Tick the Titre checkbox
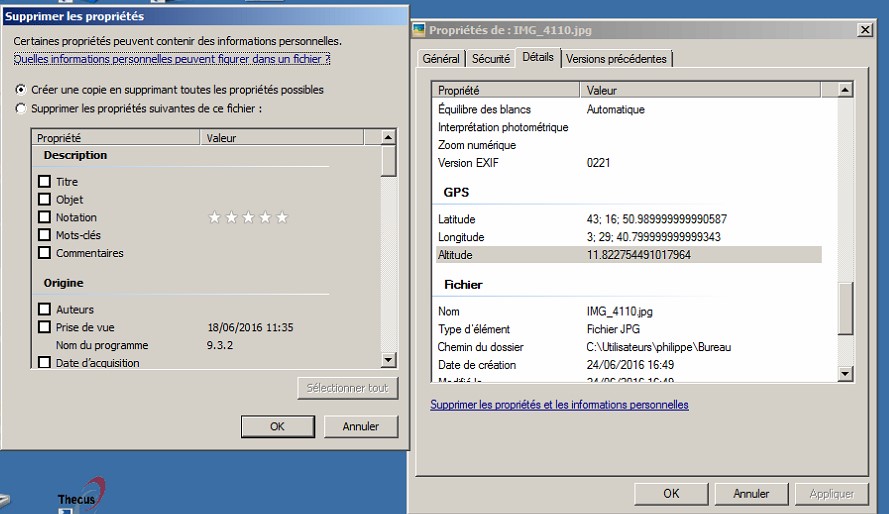The width and height of the screenshot is (889, 514). click(x=44, y=181)
